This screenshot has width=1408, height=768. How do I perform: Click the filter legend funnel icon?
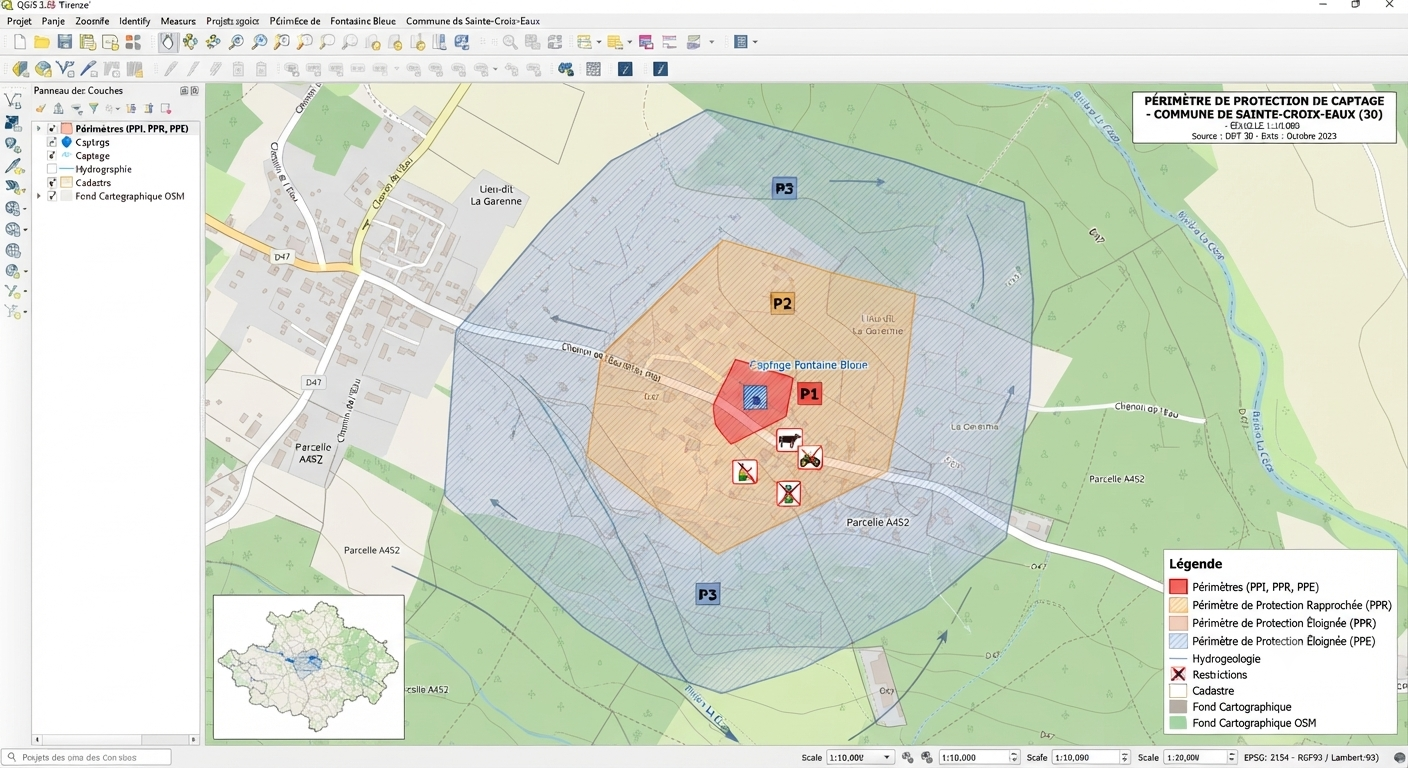coord(93,108)
